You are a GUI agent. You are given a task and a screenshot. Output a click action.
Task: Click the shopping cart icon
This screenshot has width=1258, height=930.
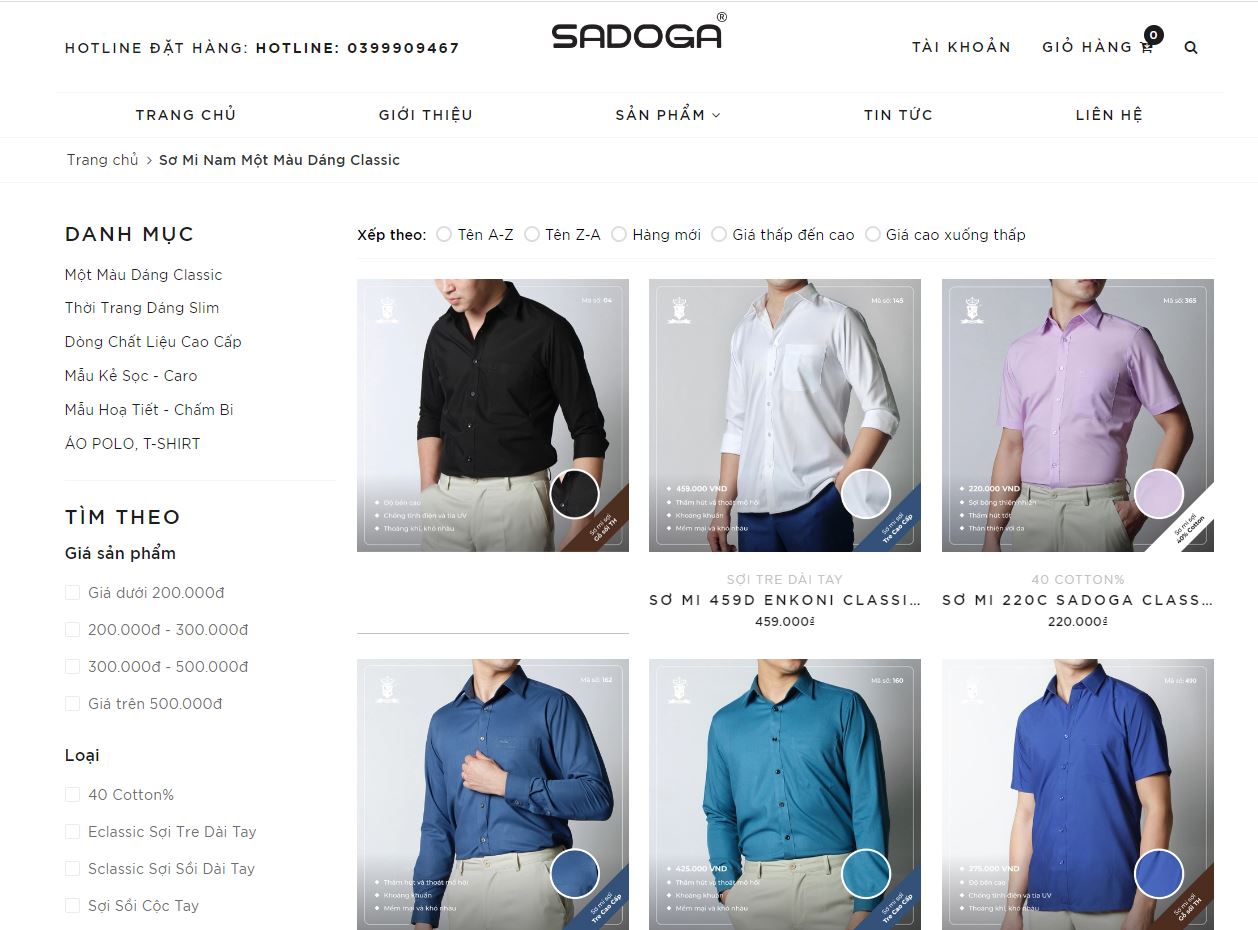1147,47
